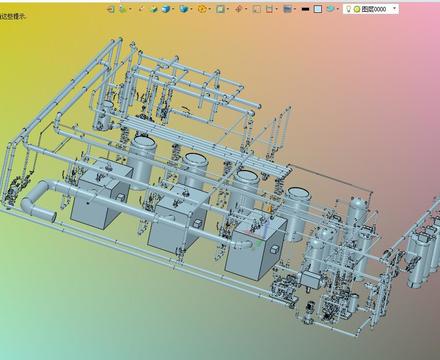
Task: Click the red cross-arrows pan icon
Action: (238, 9)
